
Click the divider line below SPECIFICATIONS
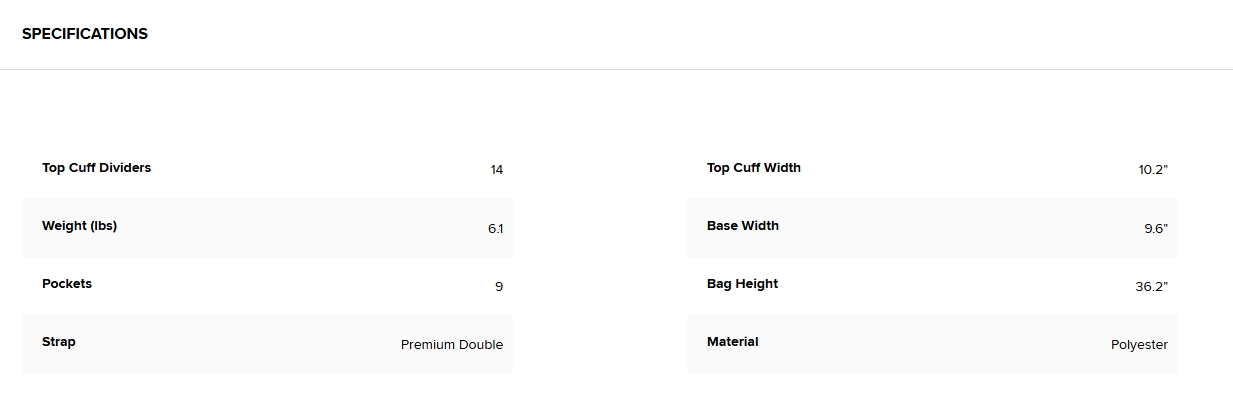(616, 69)
